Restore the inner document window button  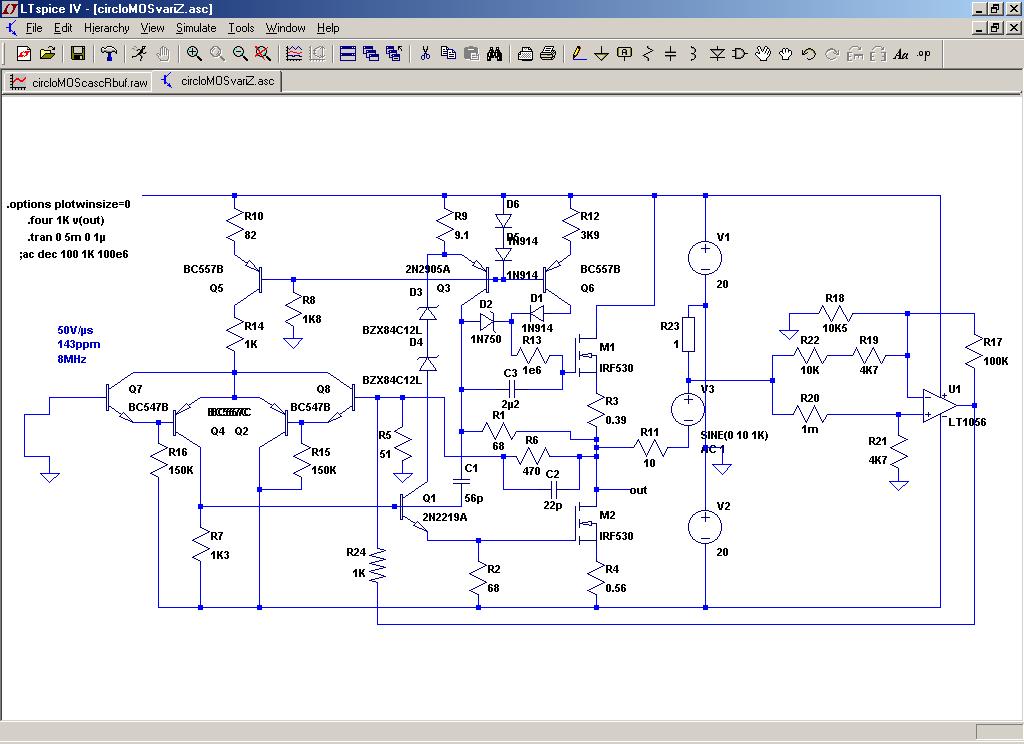click(x=995, y=28)
